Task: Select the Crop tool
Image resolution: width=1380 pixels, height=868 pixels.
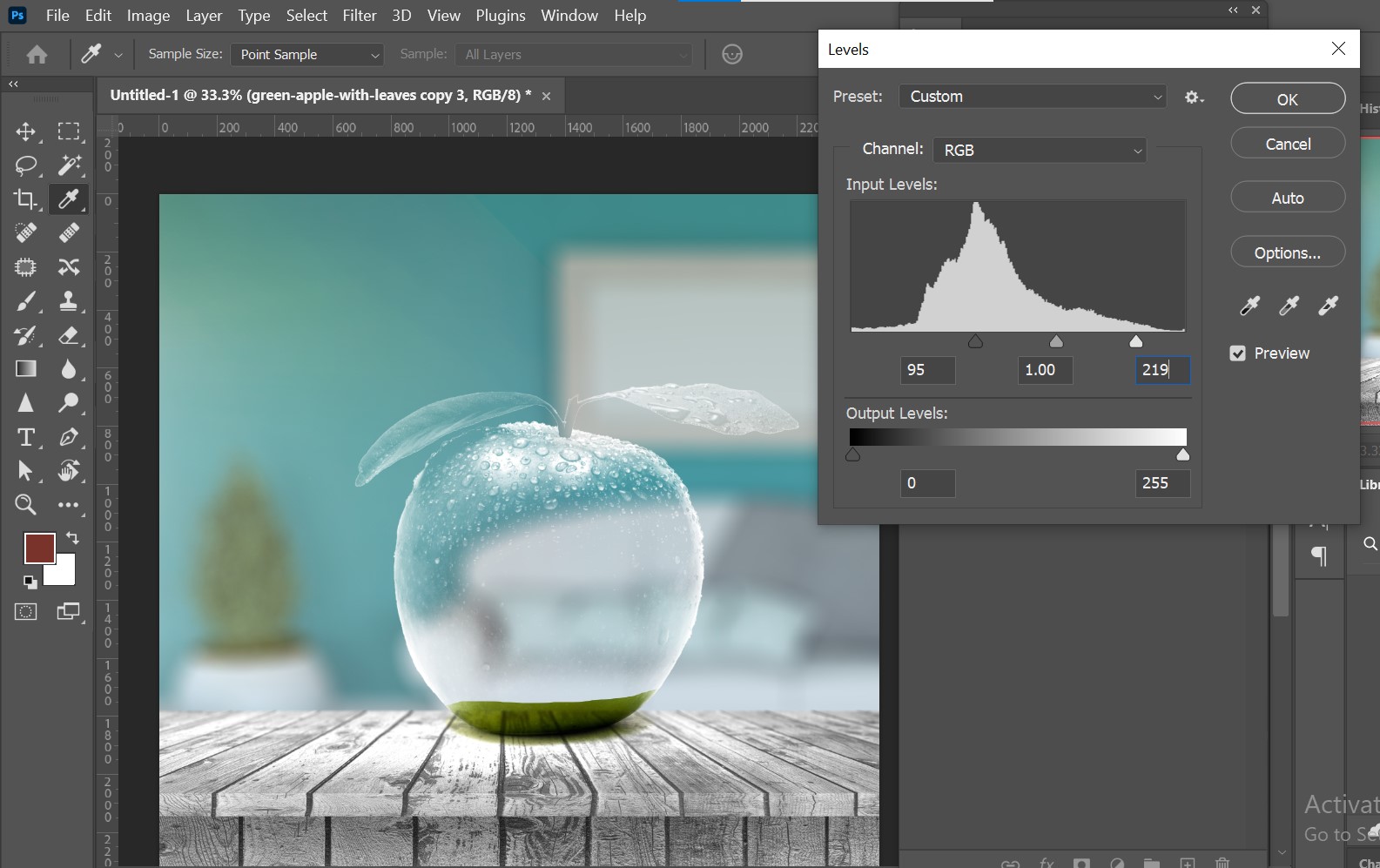Action: point(26,199)
